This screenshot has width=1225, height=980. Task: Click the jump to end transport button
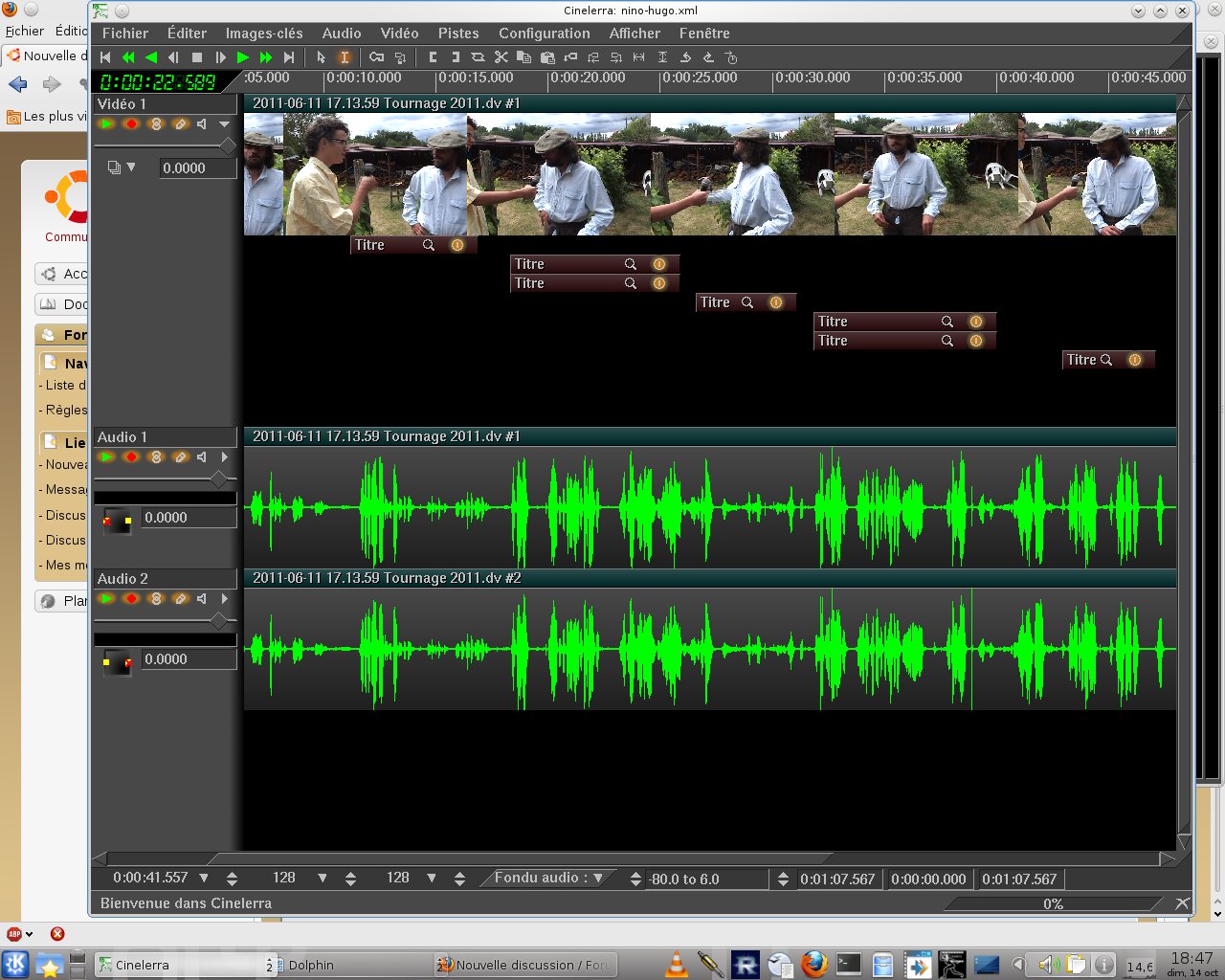pos(289,57)
